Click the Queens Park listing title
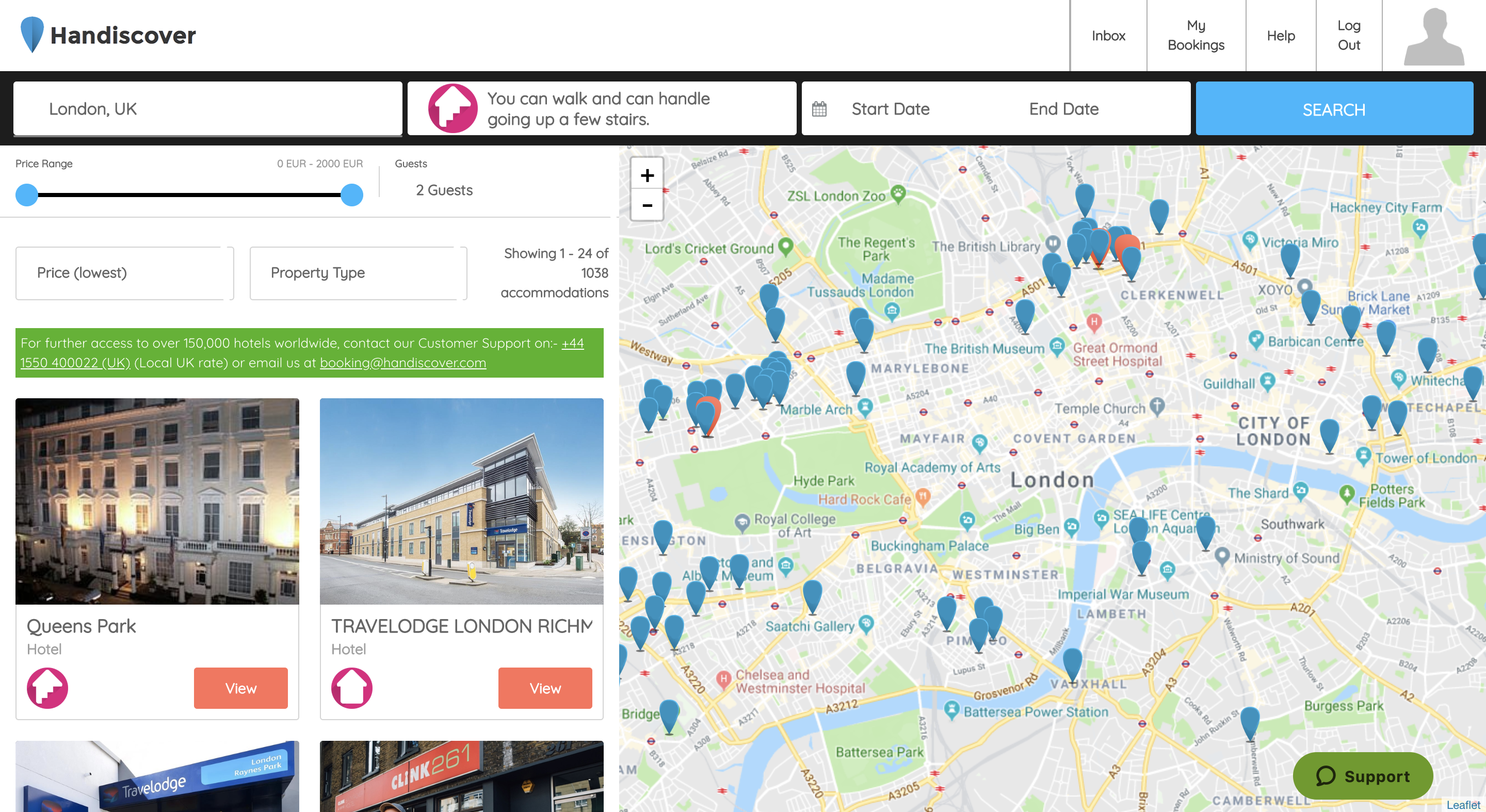 (x=82, y=626)
